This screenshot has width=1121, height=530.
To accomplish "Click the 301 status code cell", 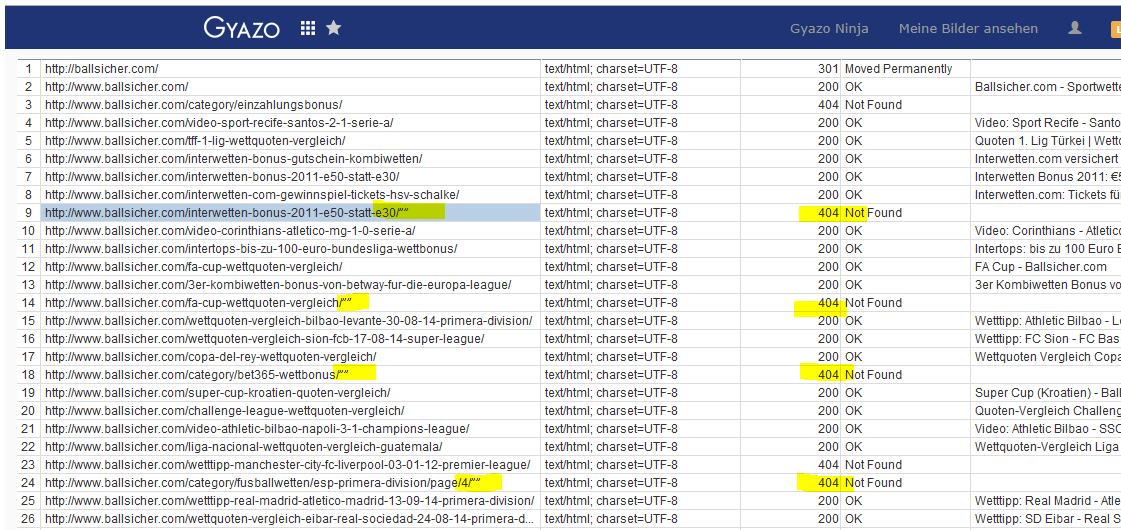I will coord(828,69).
